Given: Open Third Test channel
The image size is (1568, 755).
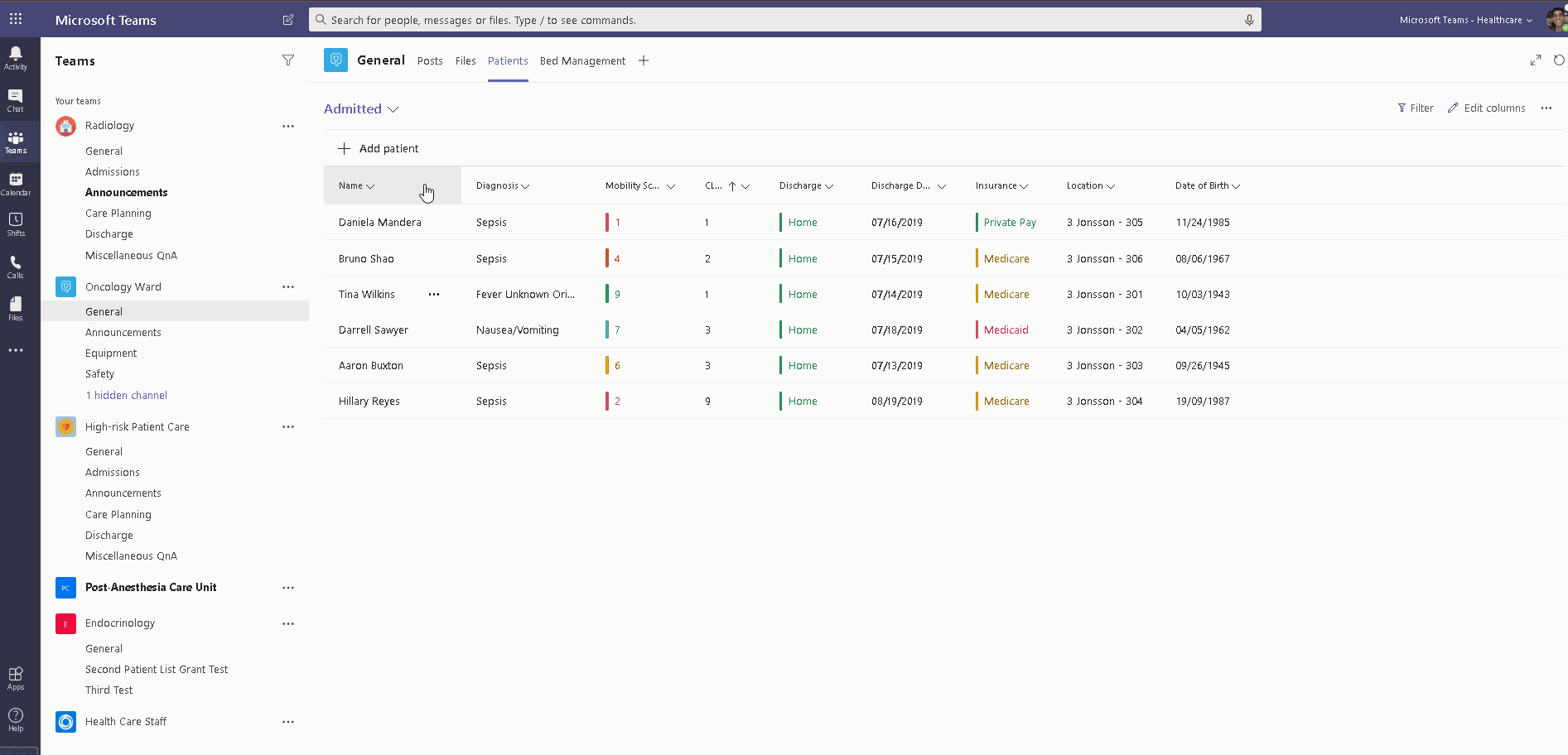Looking at the screenshot, I should click(x=109, y=690).
